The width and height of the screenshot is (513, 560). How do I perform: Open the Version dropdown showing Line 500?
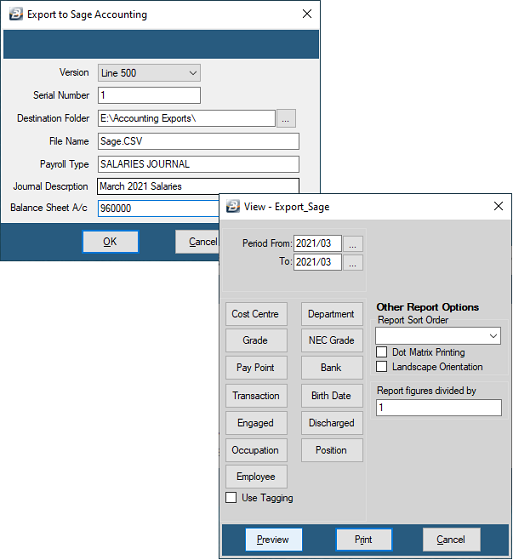pos(149,73)
